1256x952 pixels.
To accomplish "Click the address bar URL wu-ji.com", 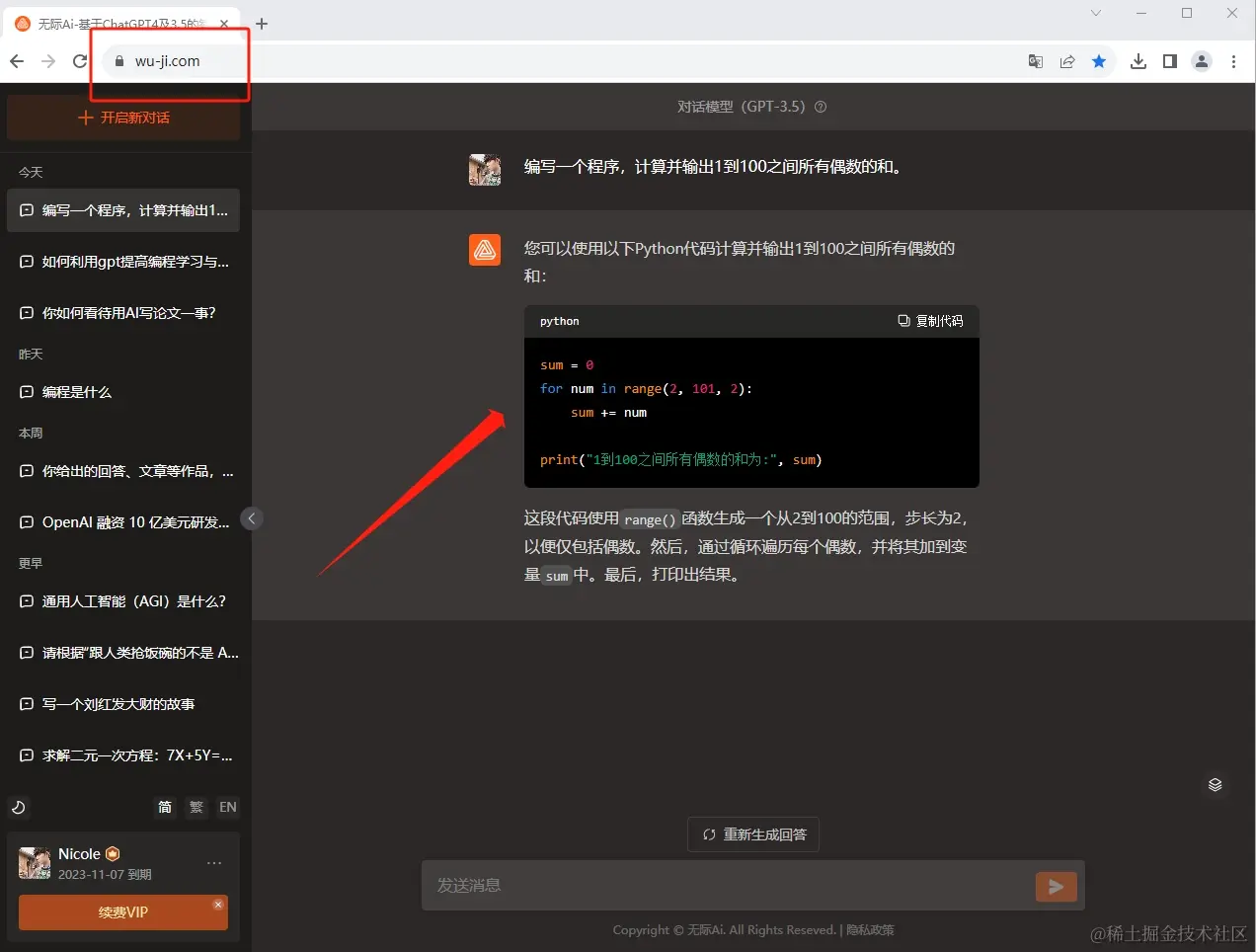I will [167, 61].
